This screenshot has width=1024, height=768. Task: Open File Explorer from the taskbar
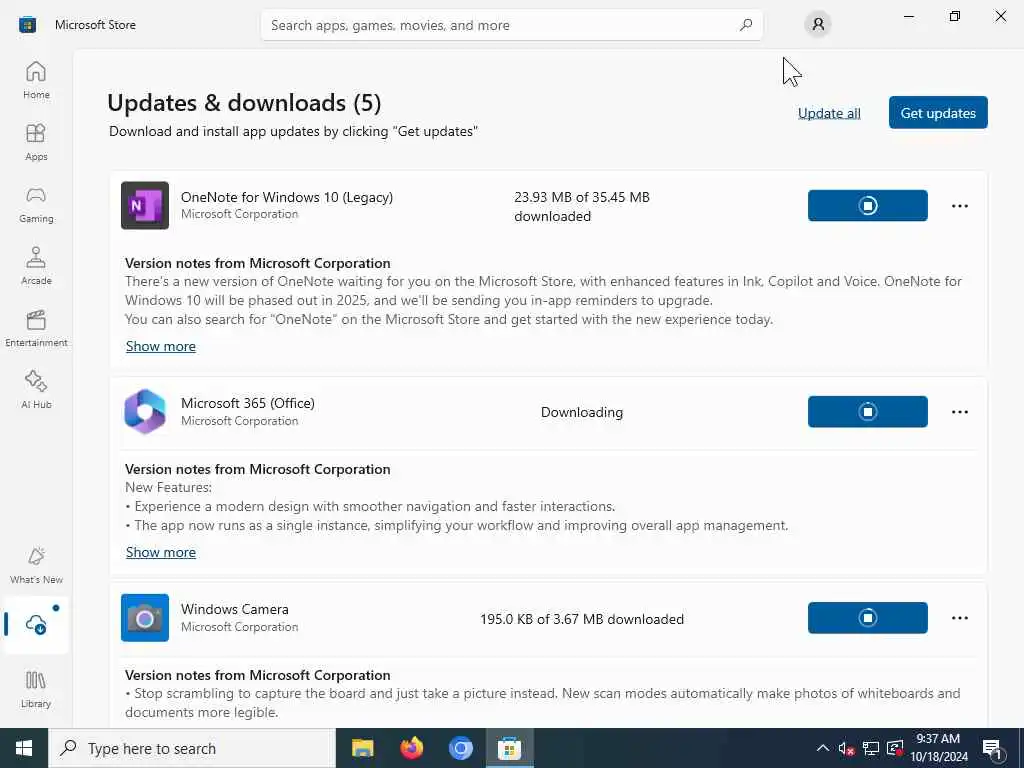pyautogui.click(x=362, y=748)
